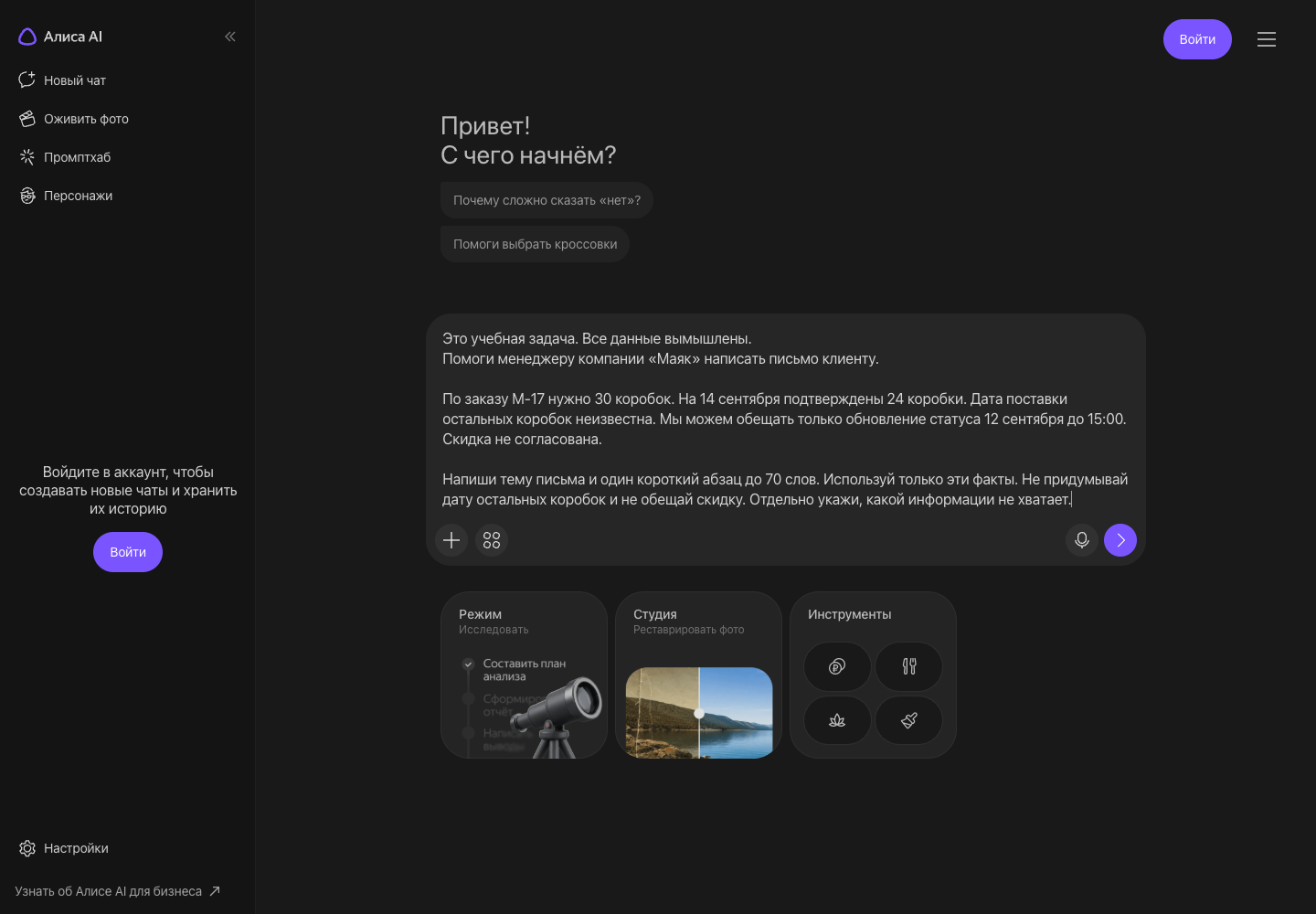Screen dimensions: 1316x914
Task: Open the hamburger menu at top right
Action: pos(1267,39)
